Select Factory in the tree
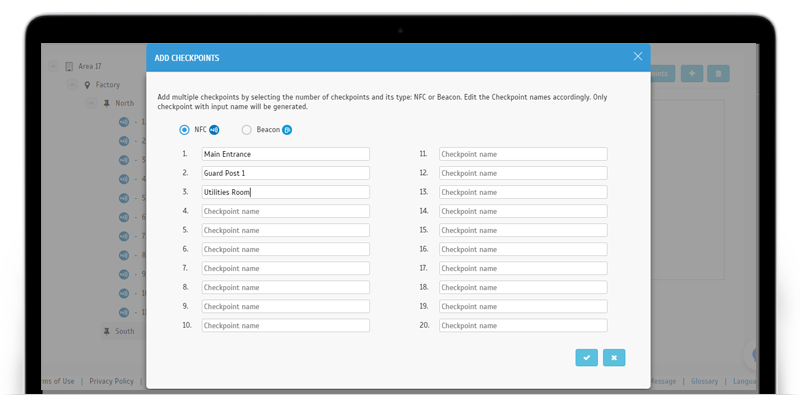Image resolution: width=800 pixels, height=395 pixels. tap(108, 85)
